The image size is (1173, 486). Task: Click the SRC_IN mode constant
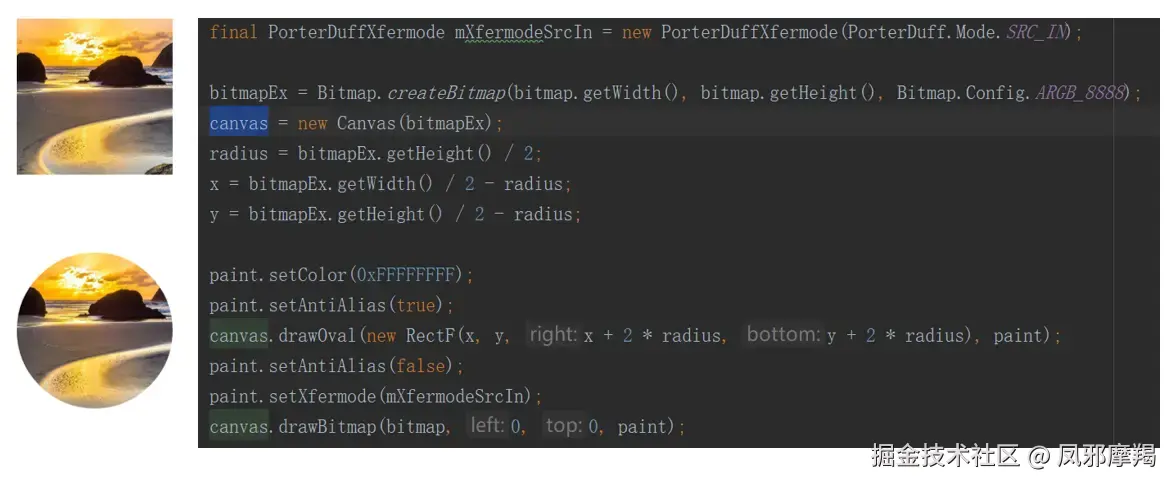tap(1038, 32)
